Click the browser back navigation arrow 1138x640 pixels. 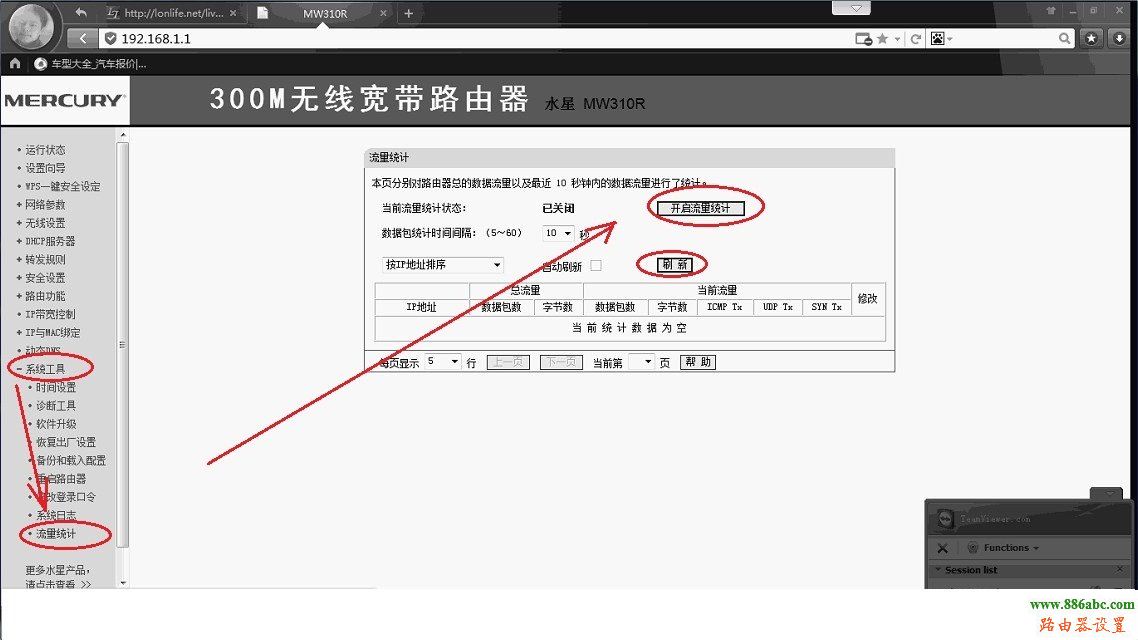tap(81, 38)
